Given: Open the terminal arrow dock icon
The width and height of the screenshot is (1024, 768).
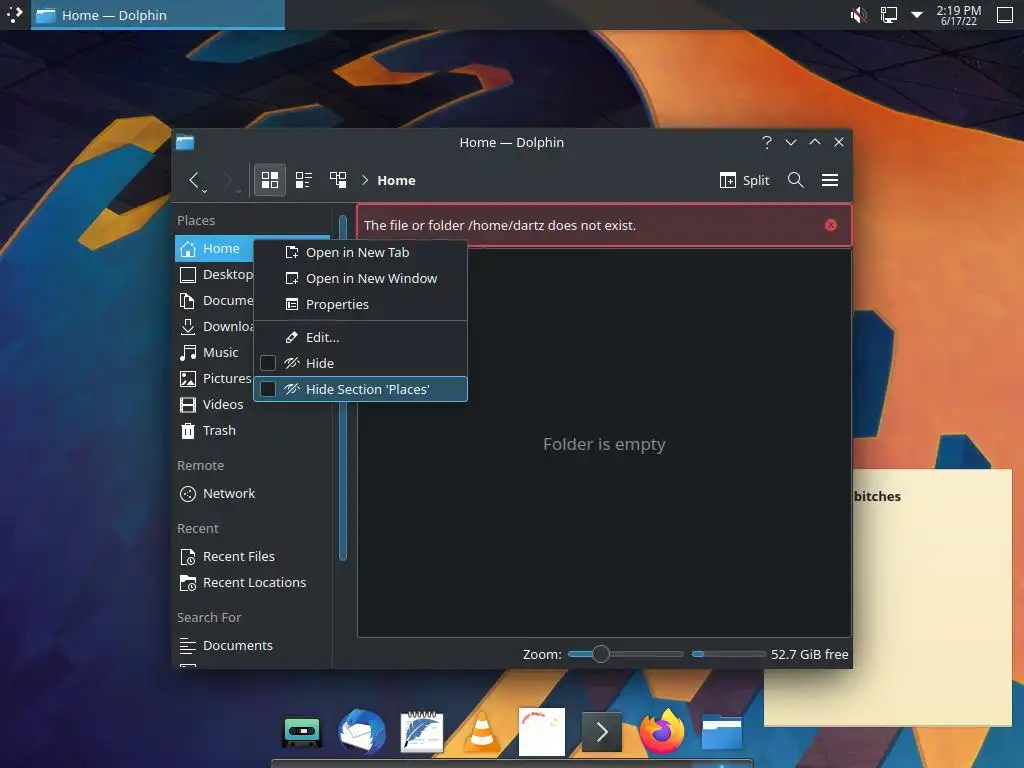Looking at the screenshot, I should coord(601,732).
